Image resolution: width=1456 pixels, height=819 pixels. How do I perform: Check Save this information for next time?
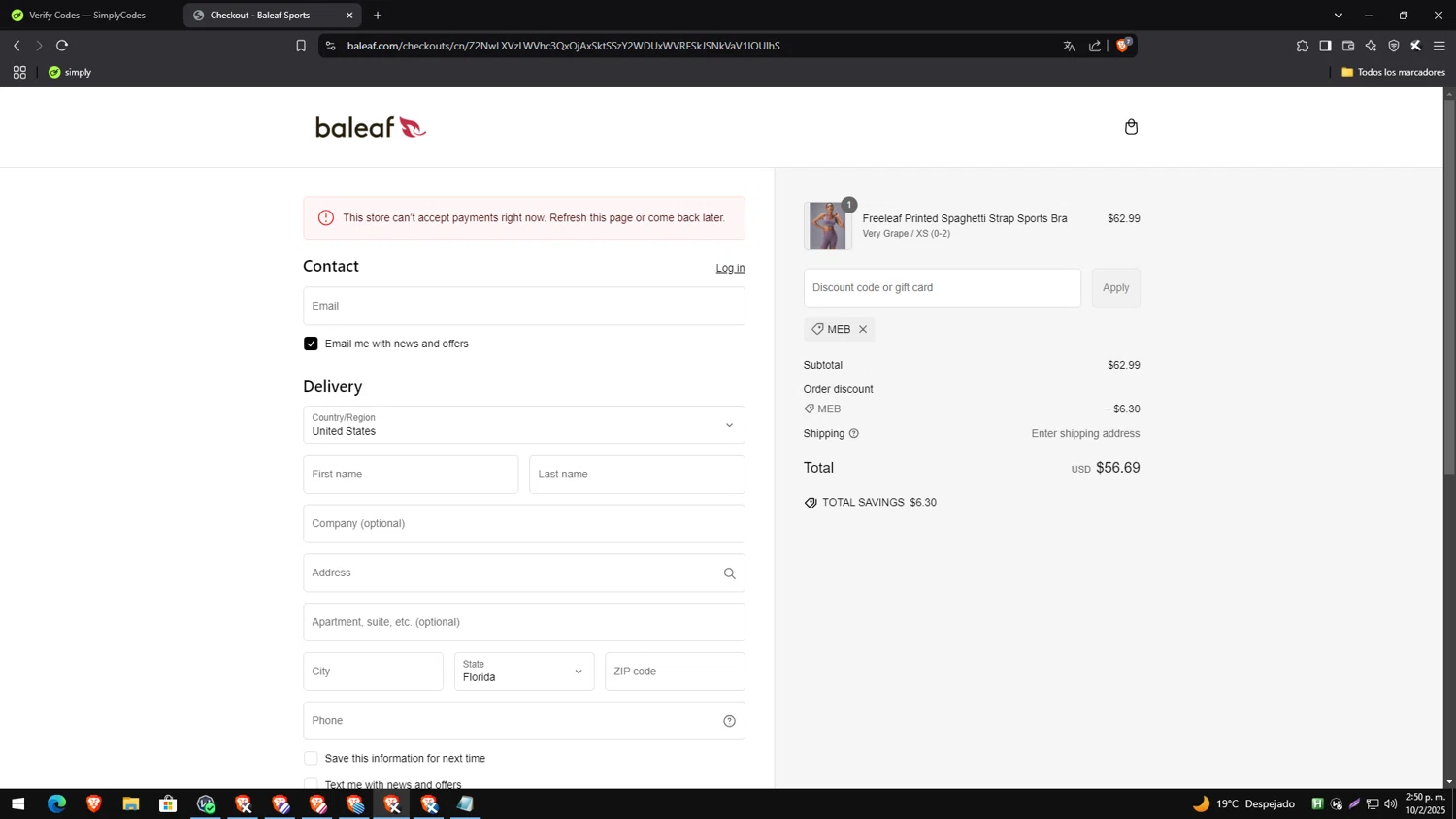click(x=311, y=758)
